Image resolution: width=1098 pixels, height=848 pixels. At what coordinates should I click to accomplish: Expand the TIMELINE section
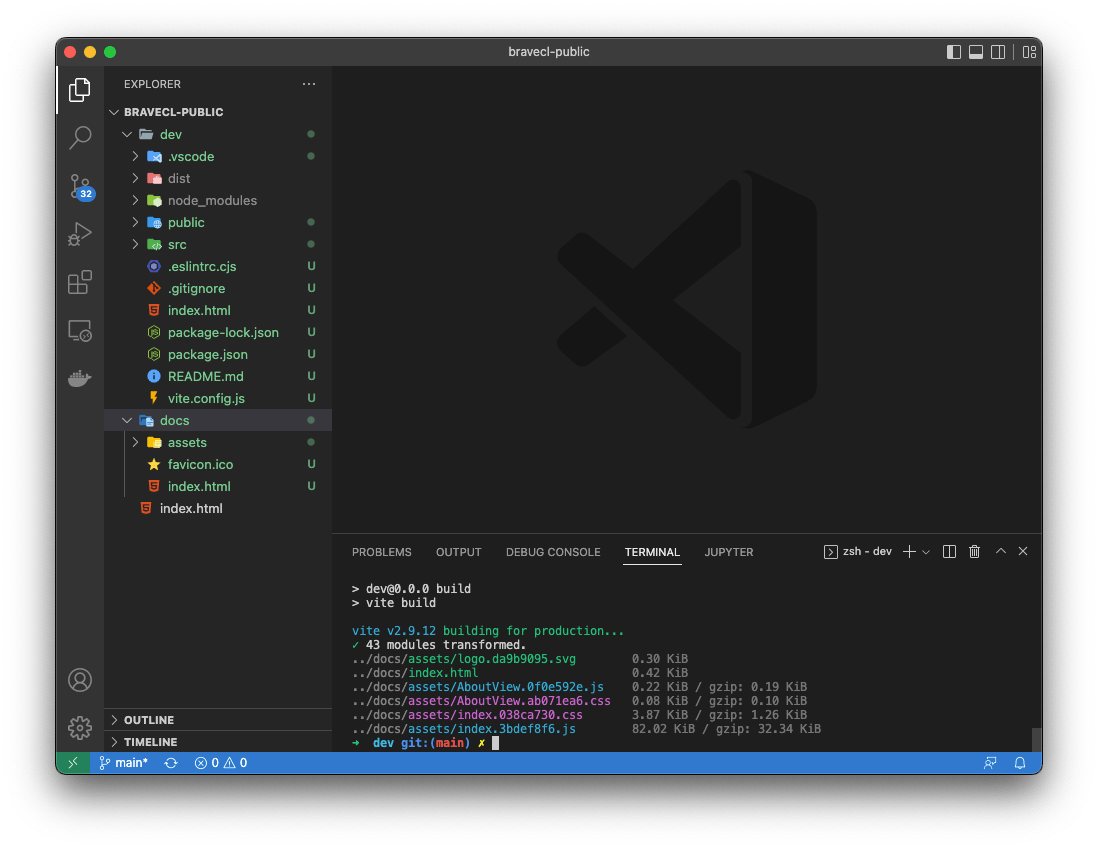click(x=218, y=742)
